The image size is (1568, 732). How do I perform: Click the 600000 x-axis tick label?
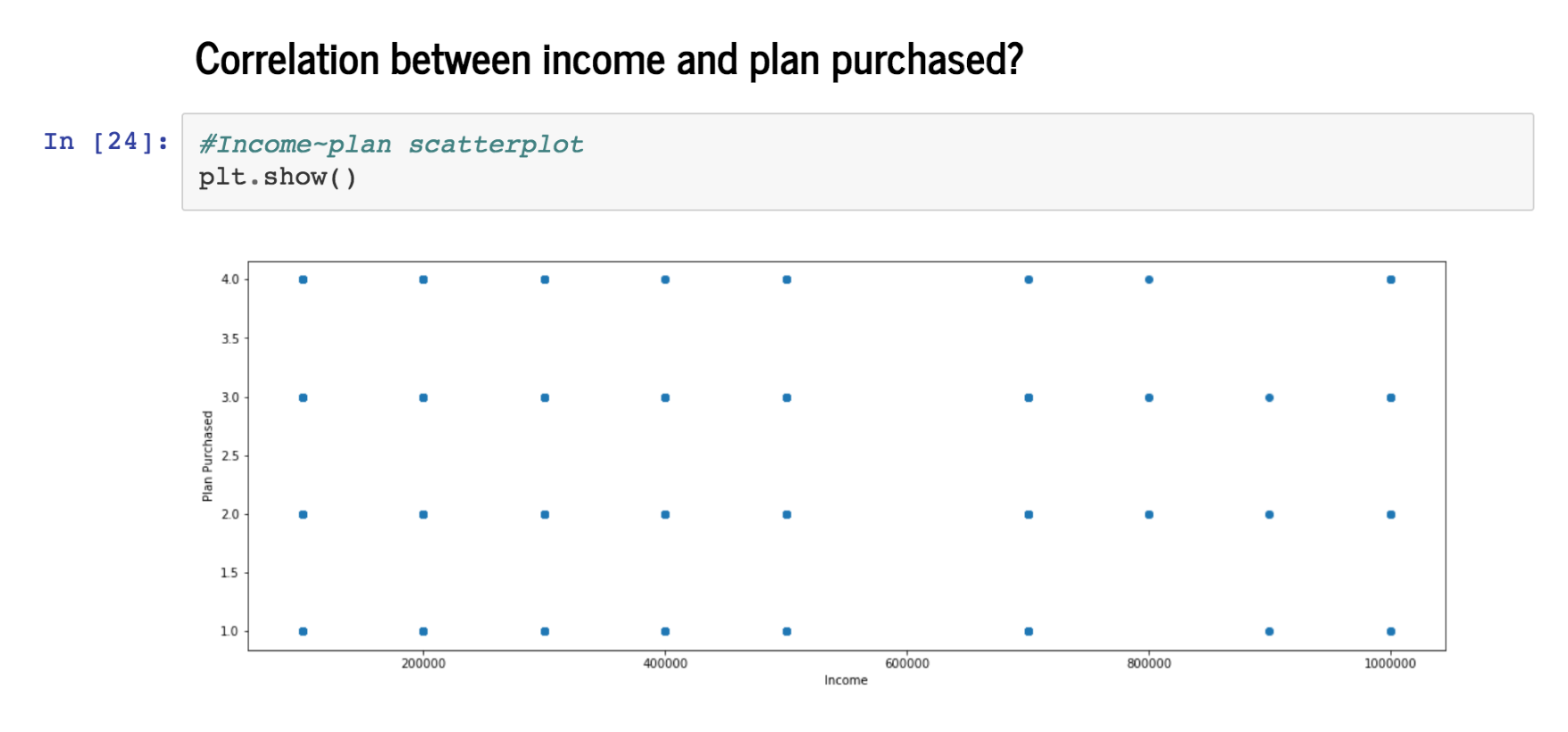coord(907,663)
